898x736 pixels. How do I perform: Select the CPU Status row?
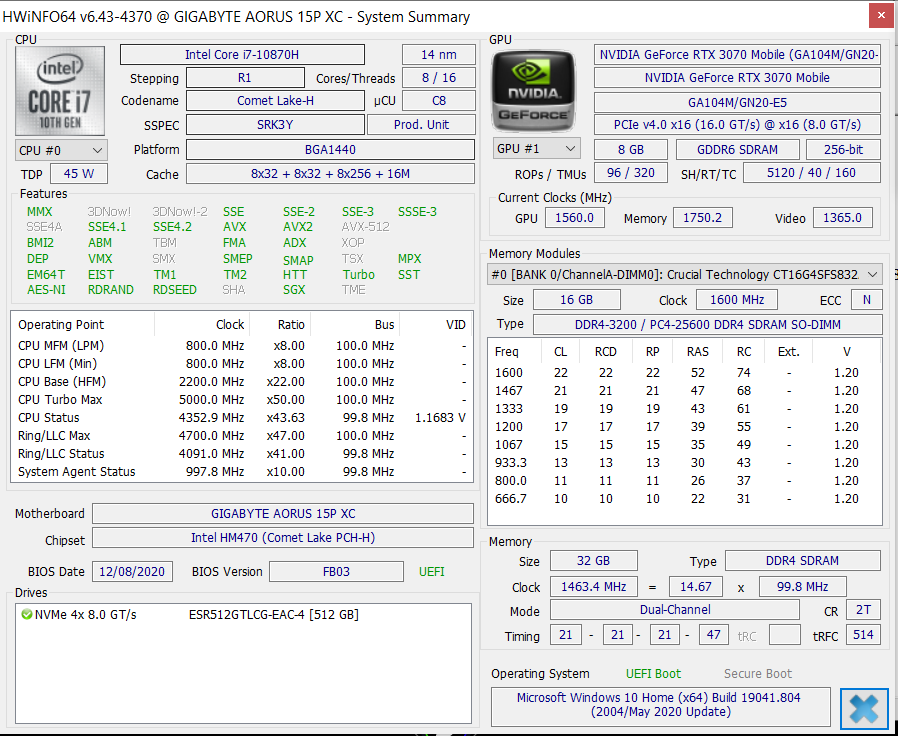242,418
